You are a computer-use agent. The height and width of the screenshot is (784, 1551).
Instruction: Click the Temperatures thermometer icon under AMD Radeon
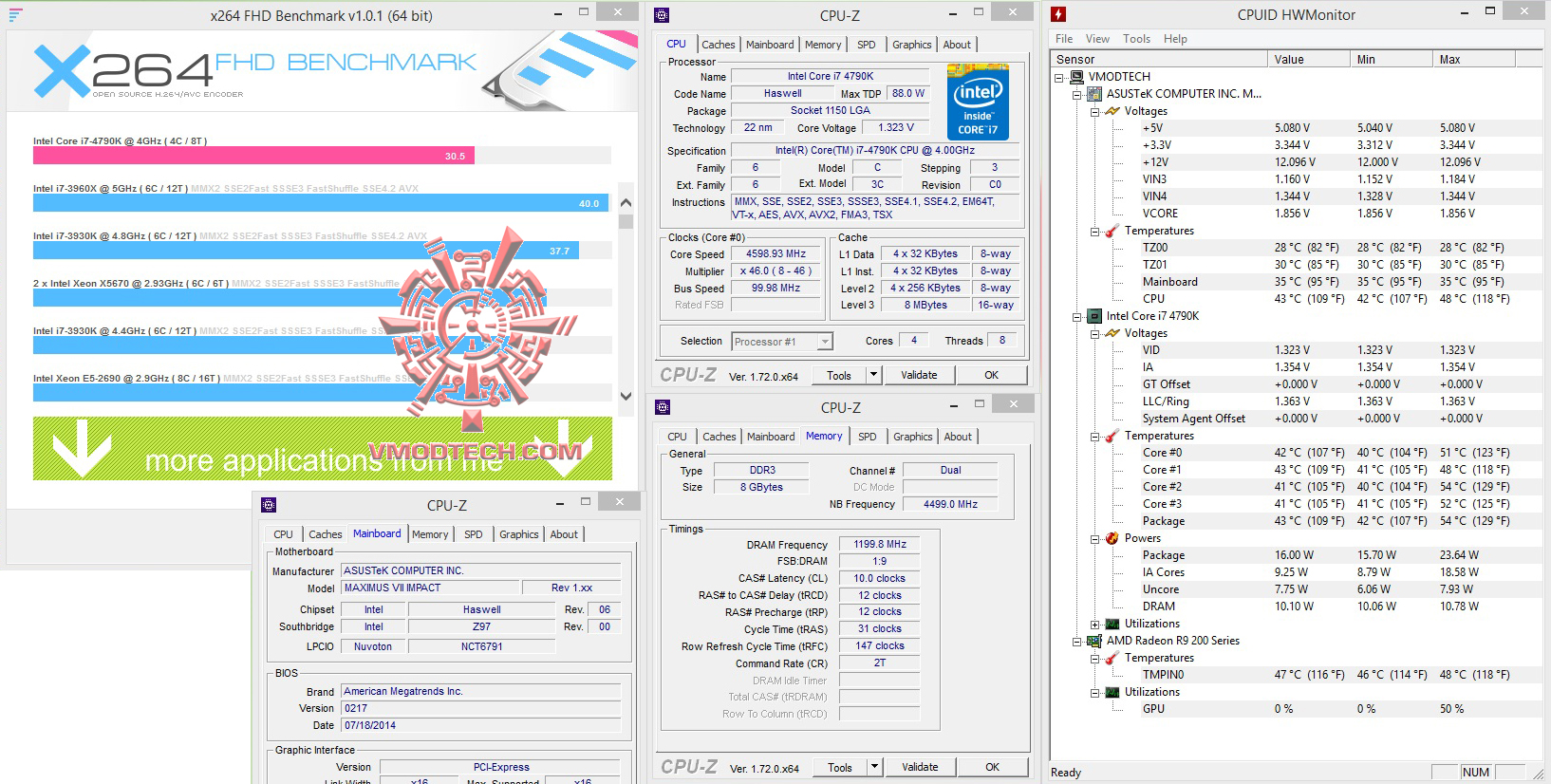[1113, 658]
